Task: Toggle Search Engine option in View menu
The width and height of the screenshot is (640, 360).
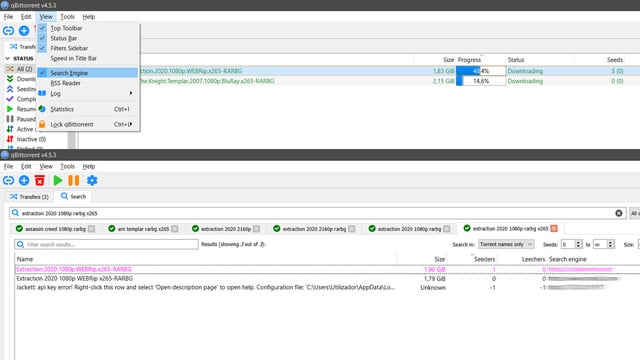Action: (88, 73)
